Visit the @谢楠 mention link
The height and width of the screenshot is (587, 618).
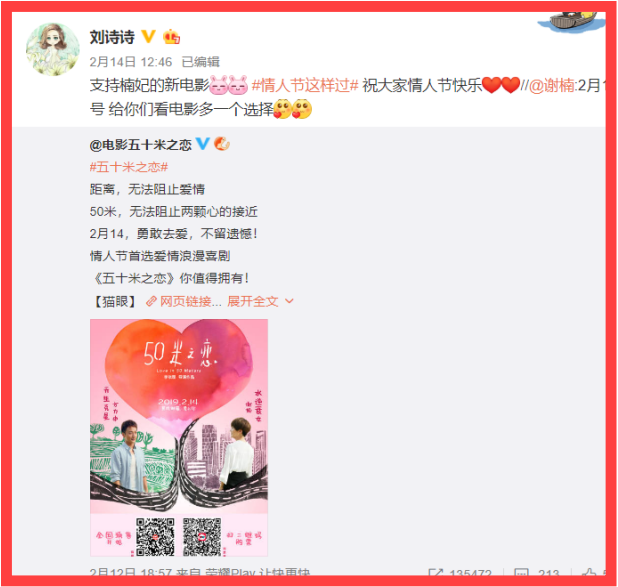tap(551, 85)
